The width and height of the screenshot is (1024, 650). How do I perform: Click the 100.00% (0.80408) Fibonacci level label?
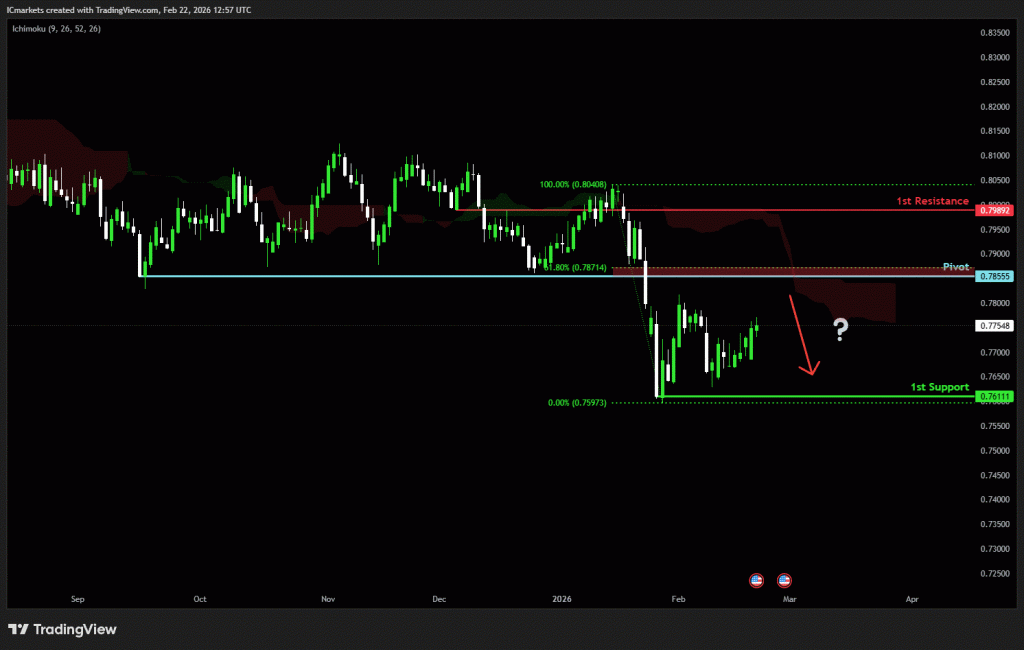(573, 184)
